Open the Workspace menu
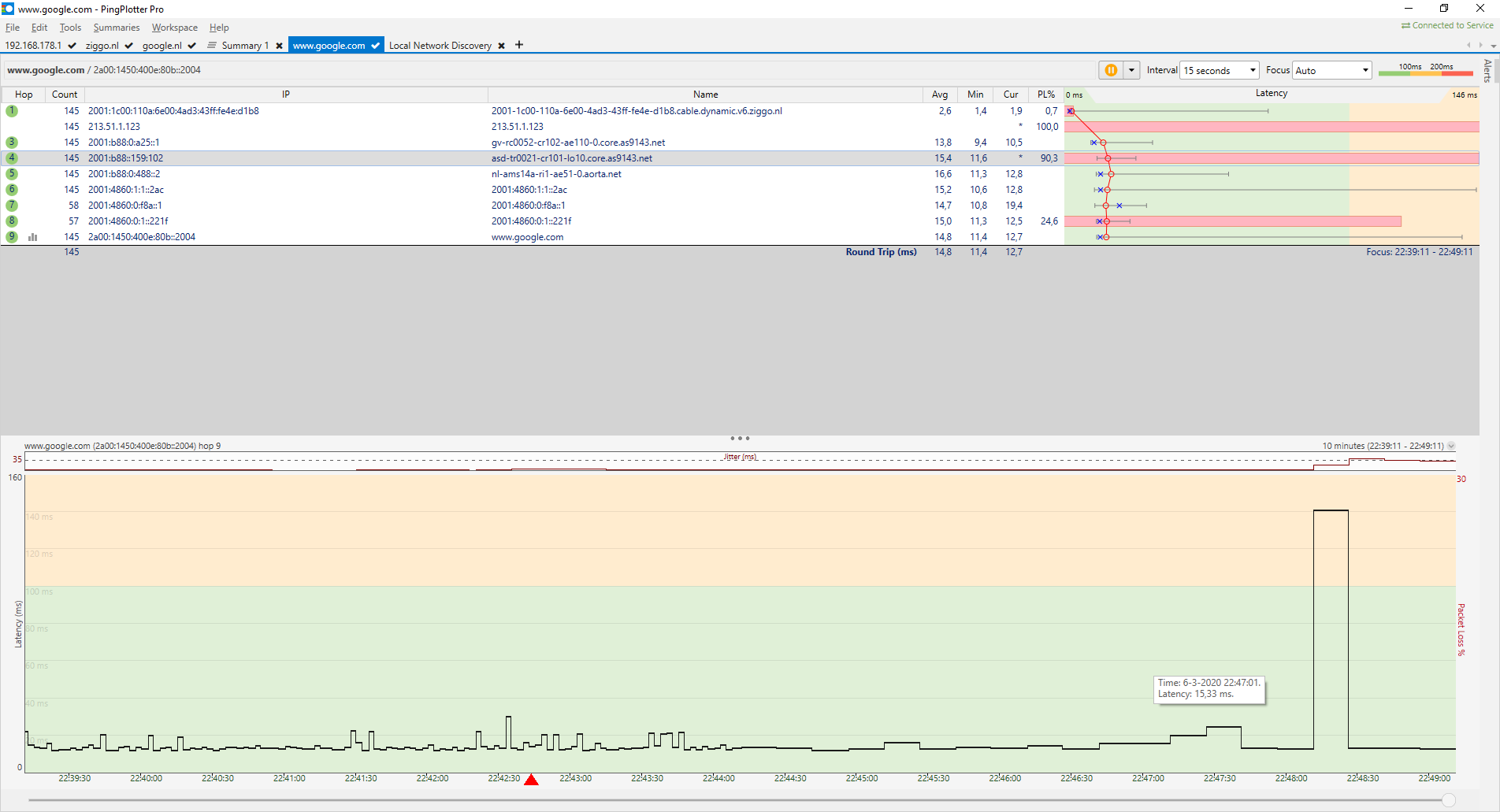 174,28
